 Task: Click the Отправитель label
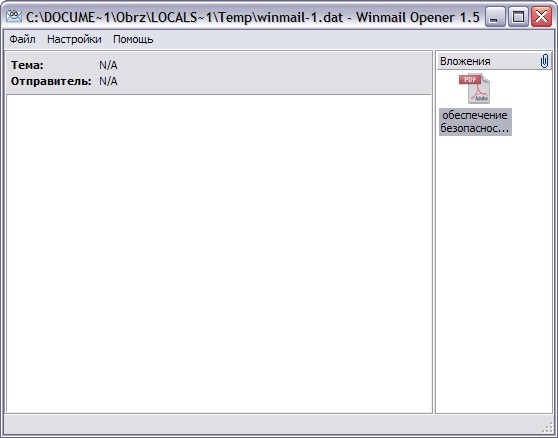[51, 81]
